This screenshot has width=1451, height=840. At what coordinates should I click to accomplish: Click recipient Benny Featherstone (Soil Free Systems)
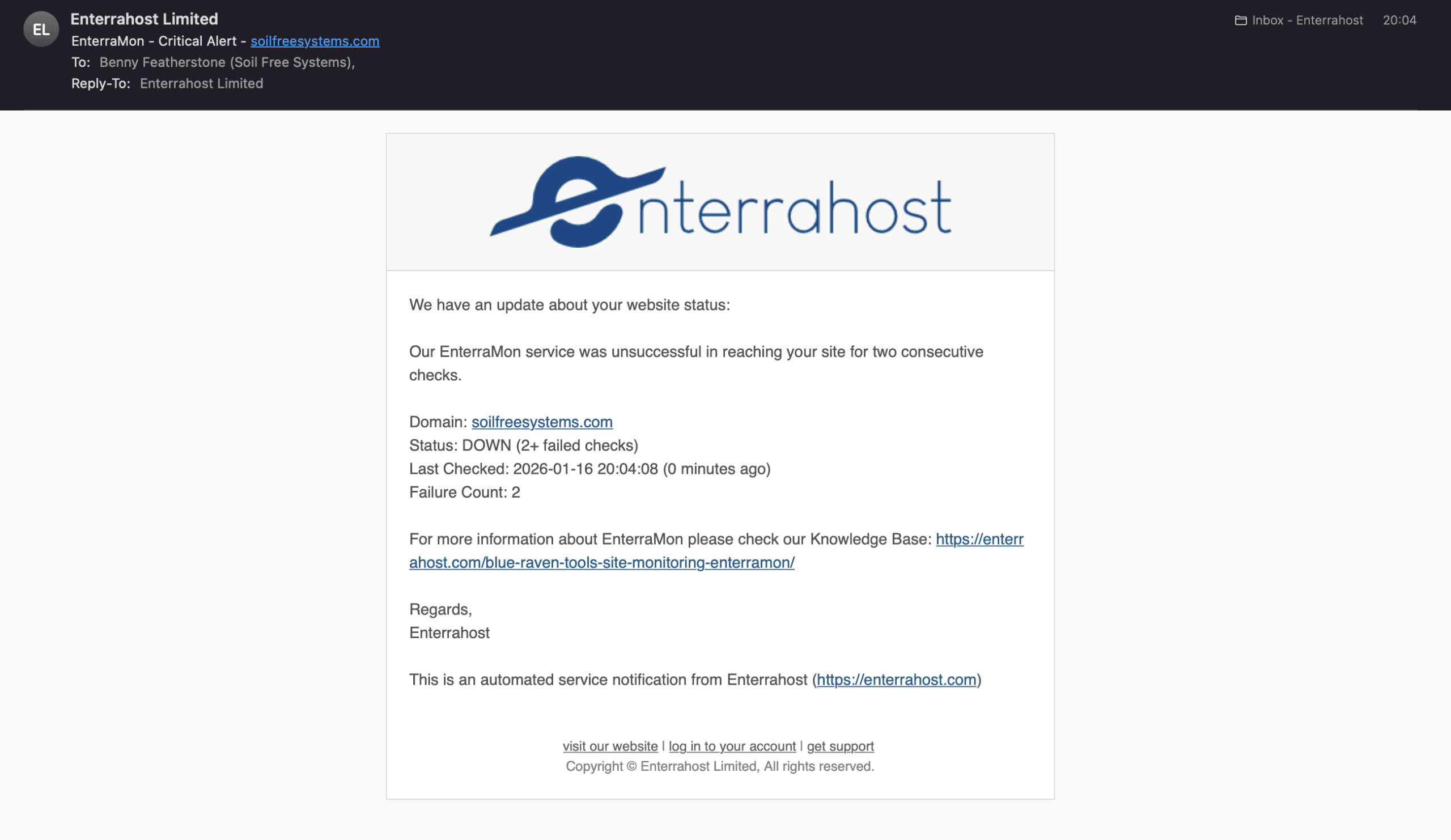pos(228,62)
